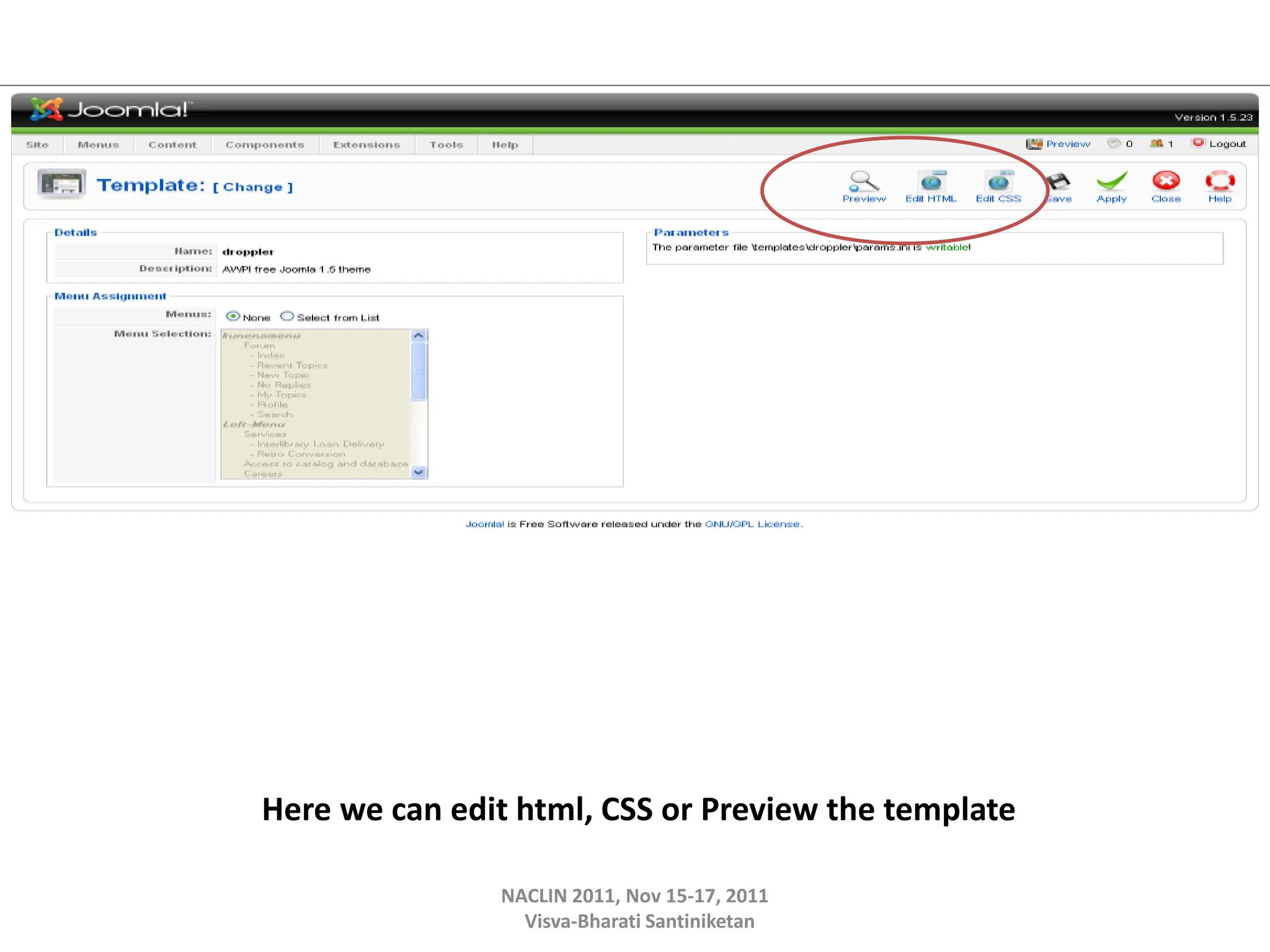Viewport: 1270px width, 952px height.
Task: Select '- No Replies' entry
Action: tap(280, 386)
